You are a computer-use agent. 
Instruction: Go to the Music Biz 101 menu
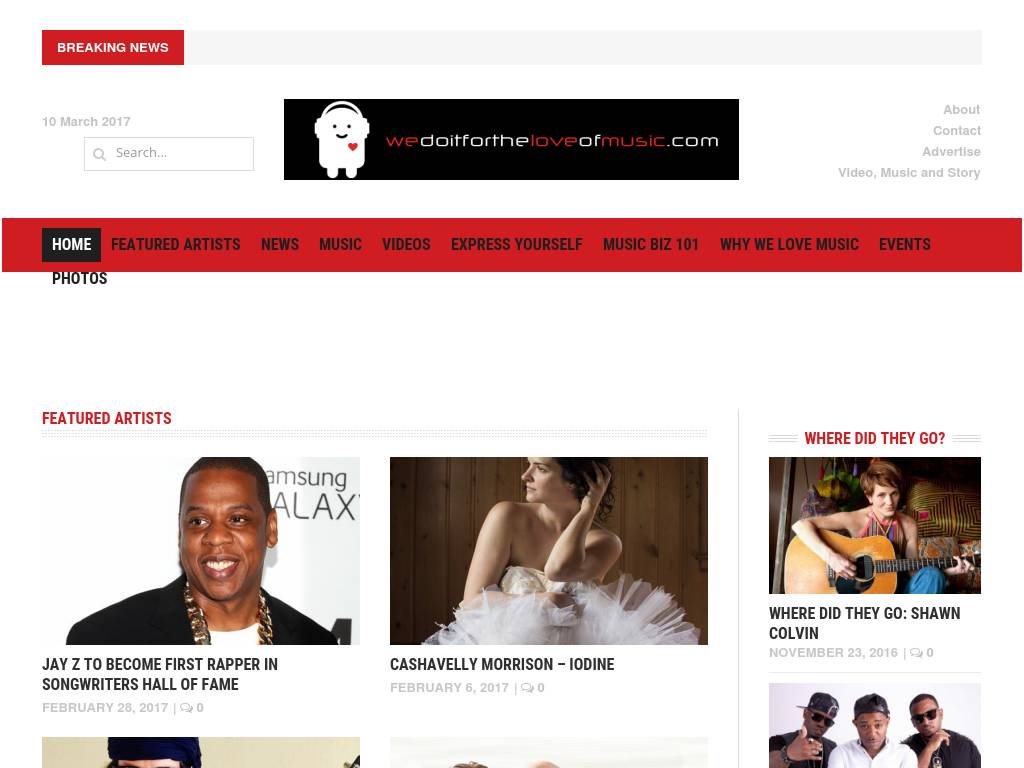pos(650,245)
